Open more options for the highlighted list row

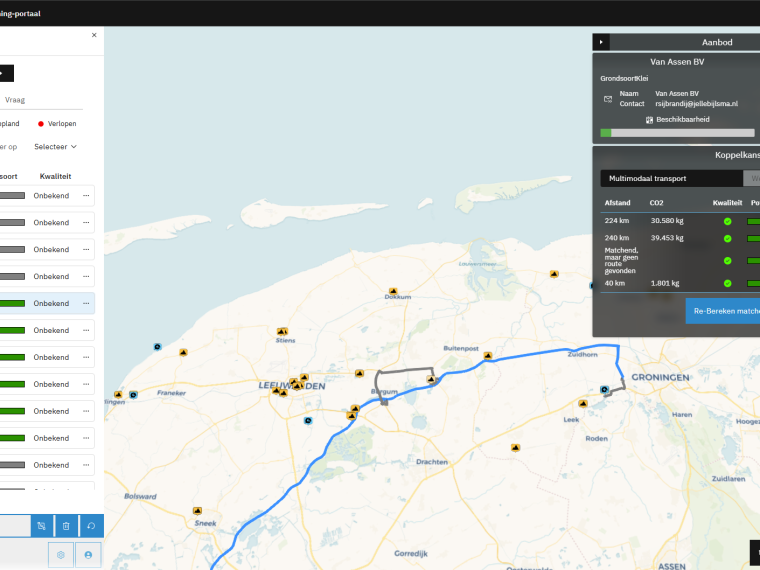point(86,303)
